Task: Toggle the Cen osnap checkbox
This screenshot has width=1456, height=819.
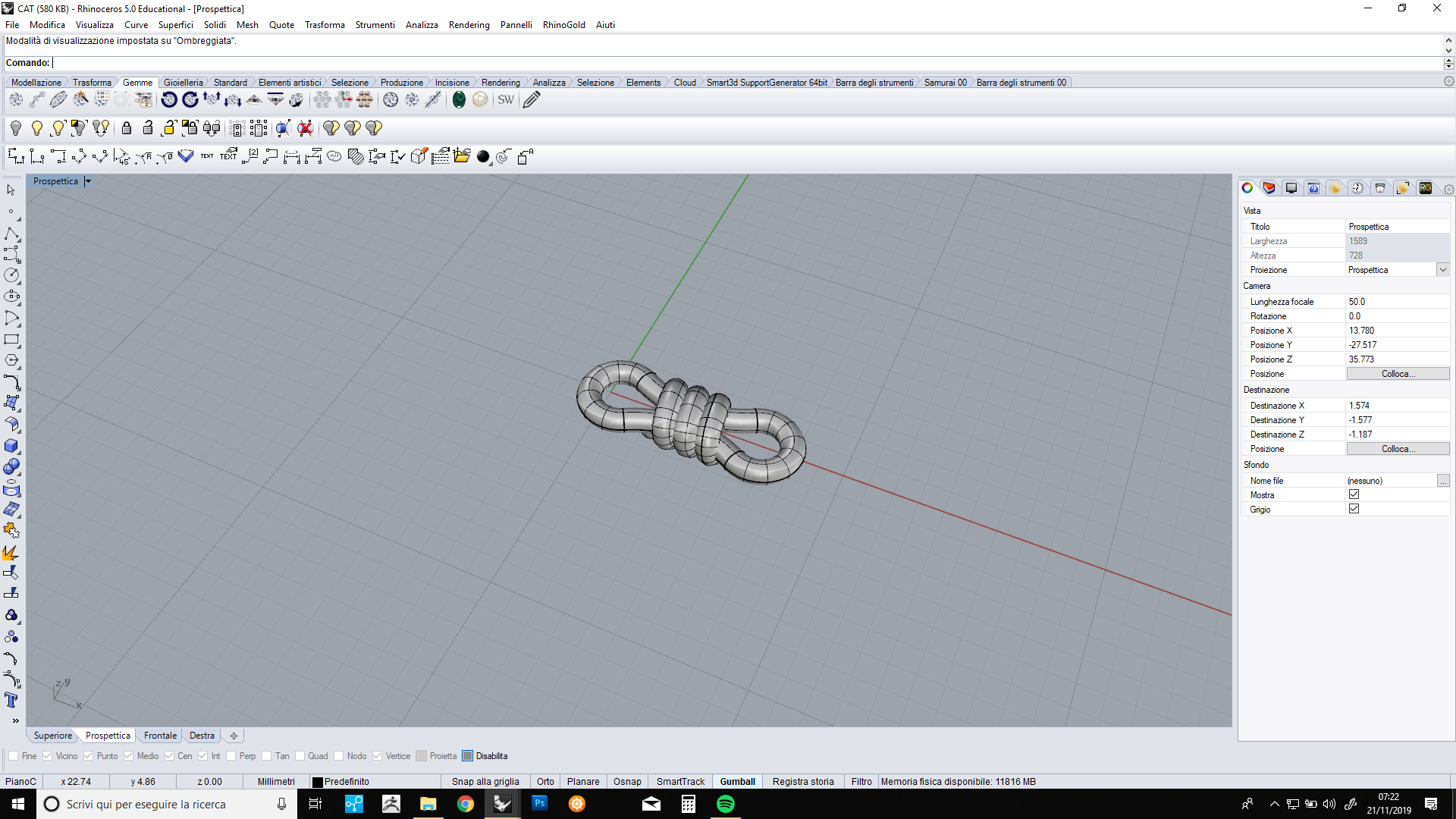Action: click(170, 756)
